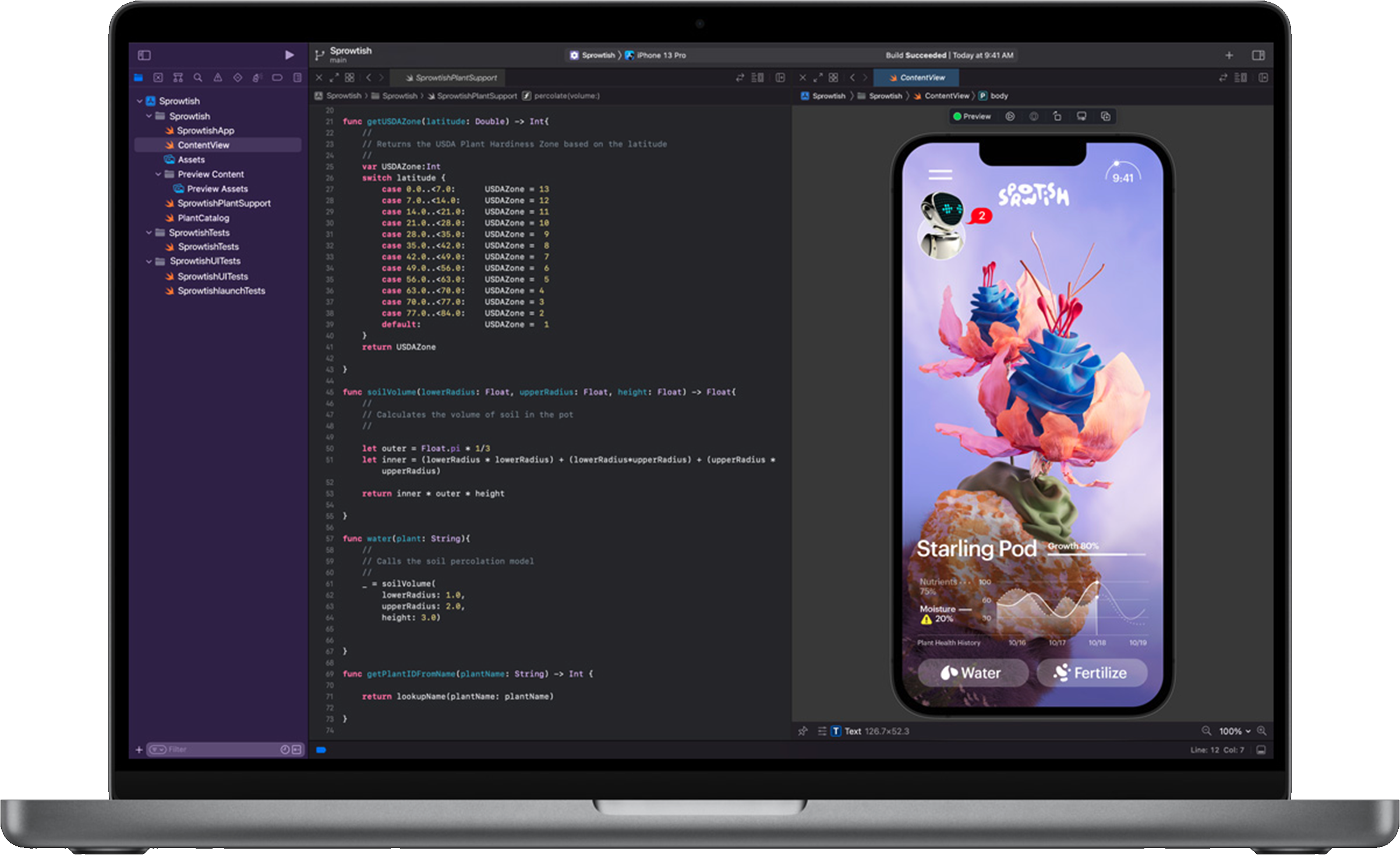Open related items grid in left editor
This screenshot has height=855, width=1400.
tap(349, 77)
